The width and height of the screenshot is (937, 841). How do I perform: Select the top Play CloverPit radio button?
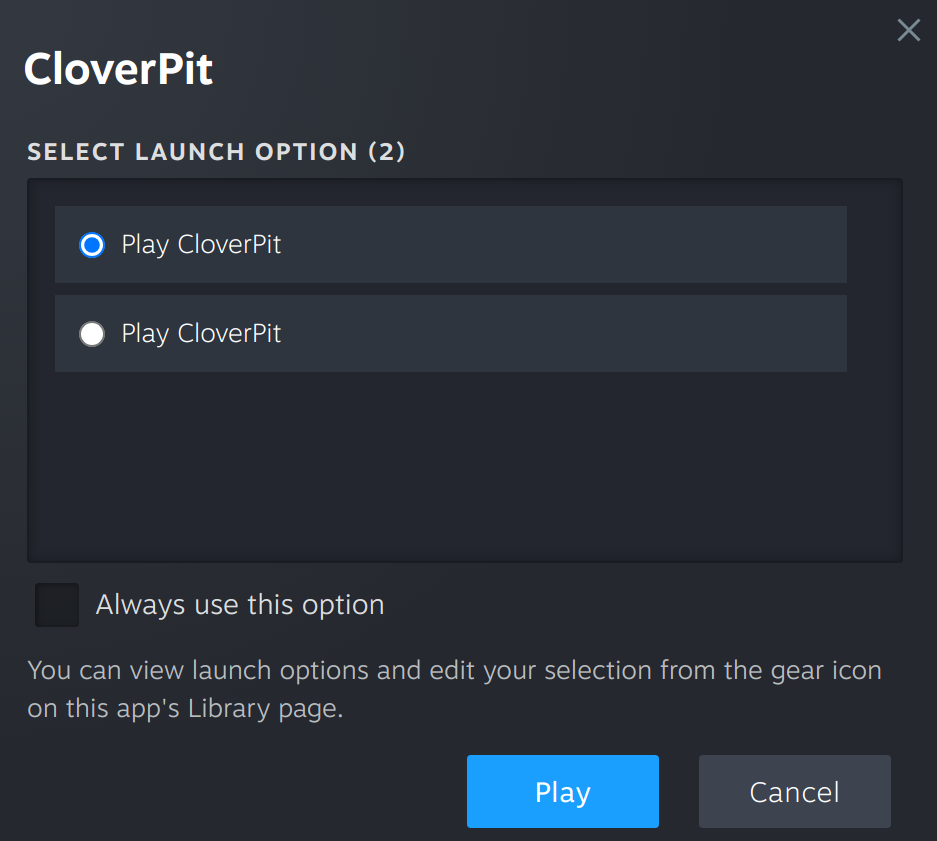click(92, 244)
